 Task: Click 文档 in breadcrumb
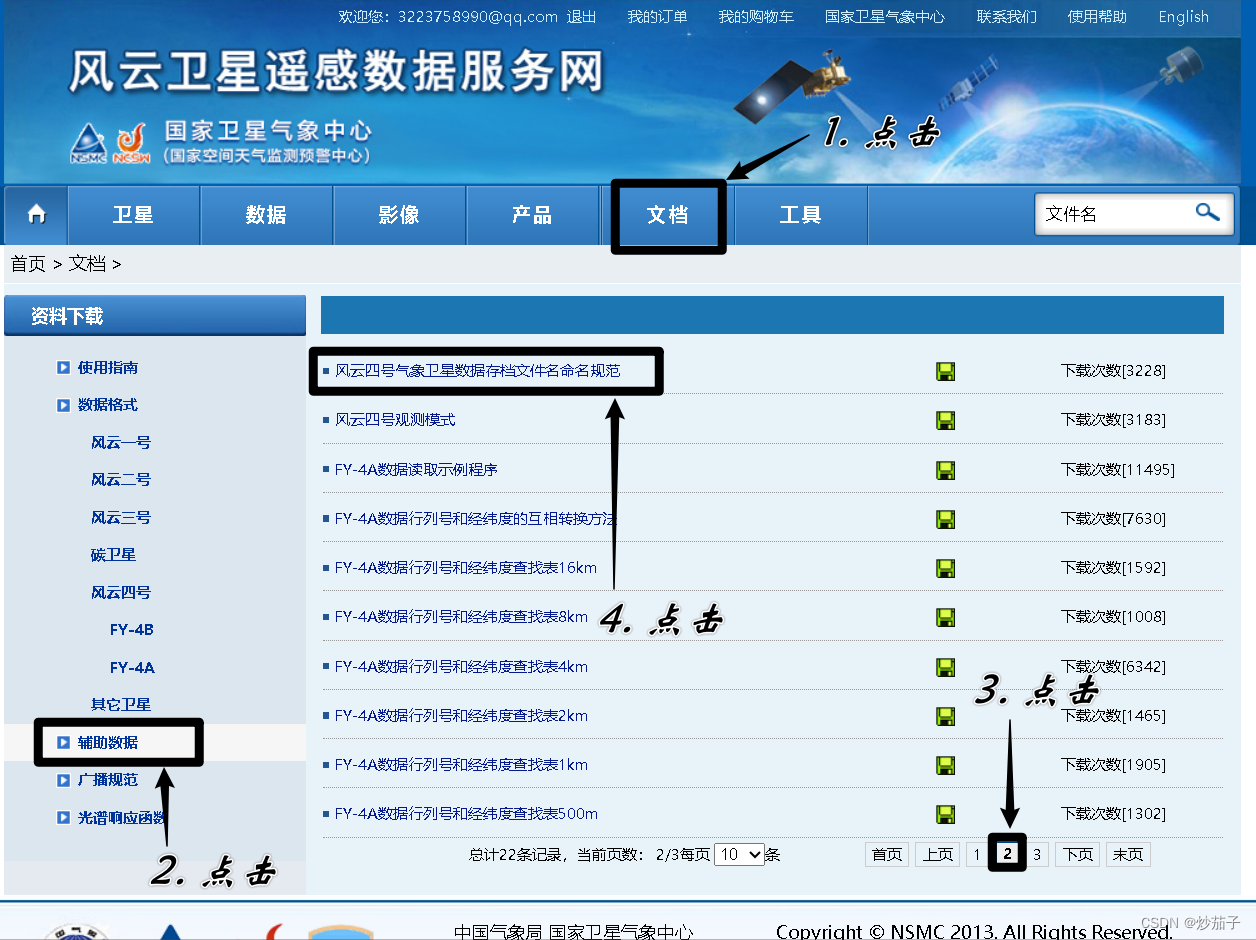(87, 264)
